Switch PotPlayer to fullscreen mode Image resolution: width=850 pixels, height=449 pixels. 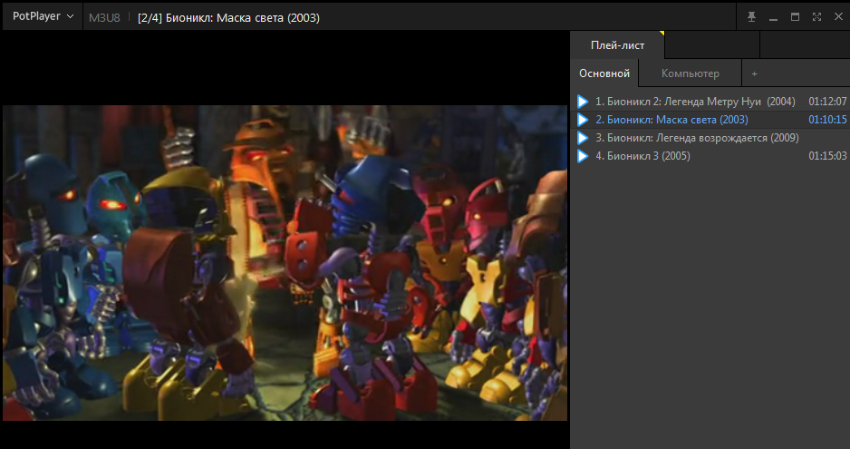[816, 17]
